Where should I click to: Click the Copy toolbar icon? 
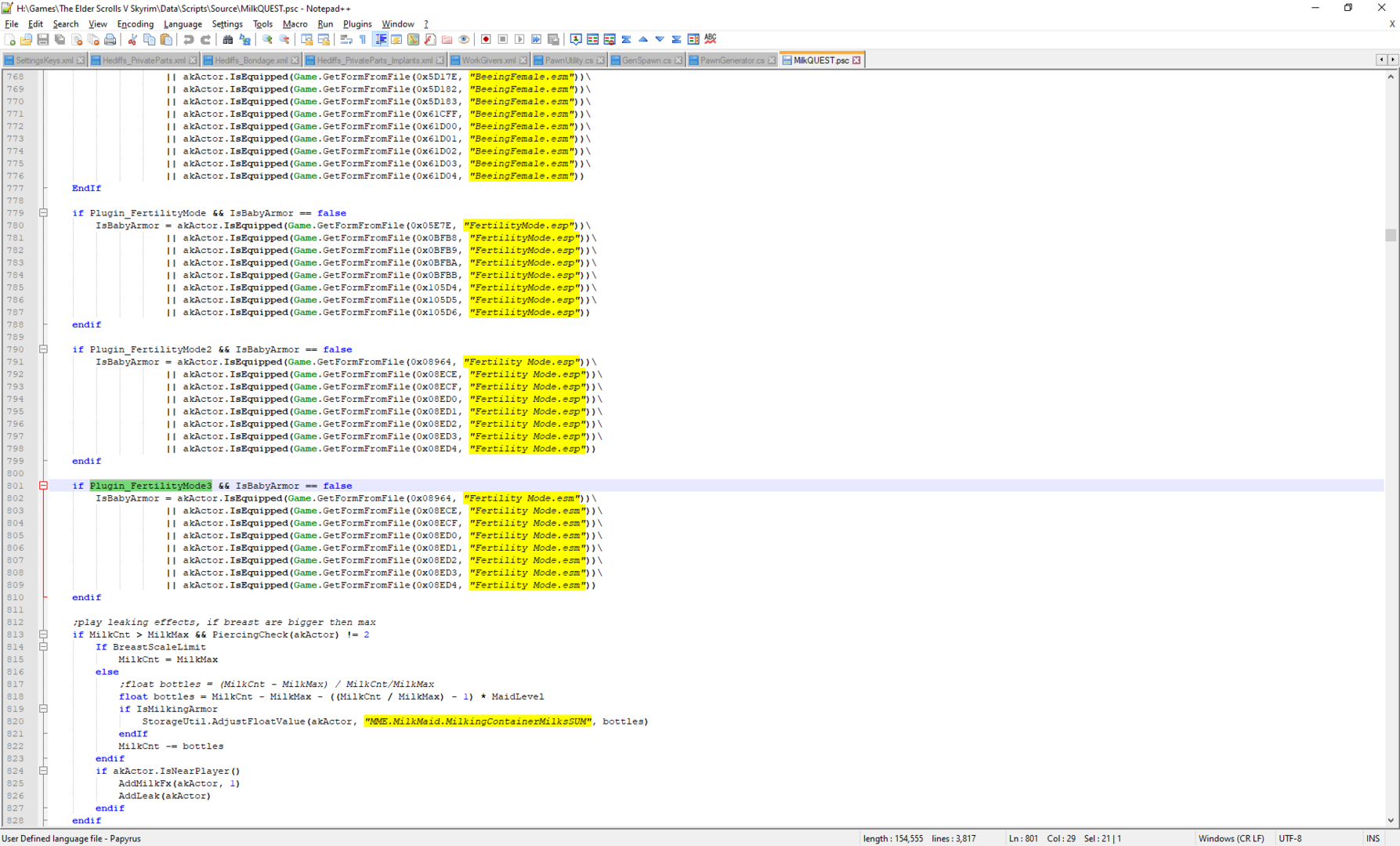point(149,39)
